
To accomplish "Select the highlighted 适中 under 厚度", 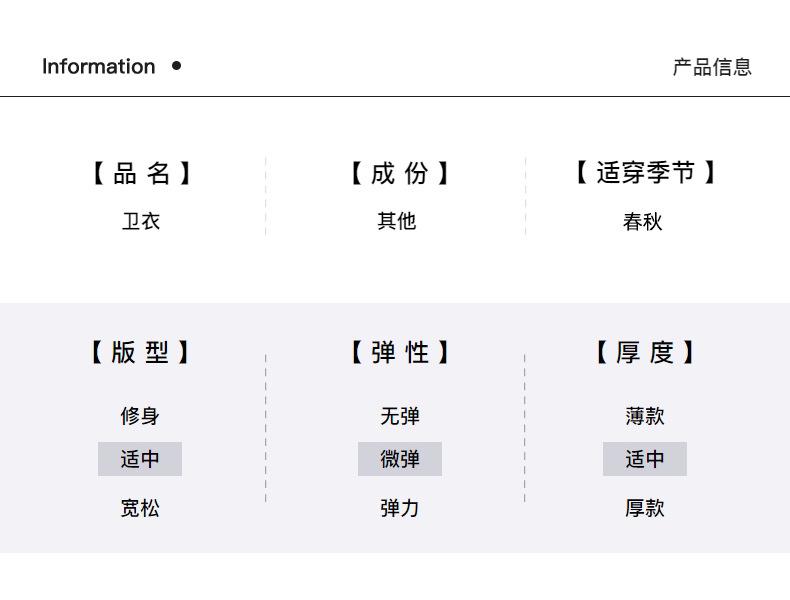I will click(x=645, y=459).
